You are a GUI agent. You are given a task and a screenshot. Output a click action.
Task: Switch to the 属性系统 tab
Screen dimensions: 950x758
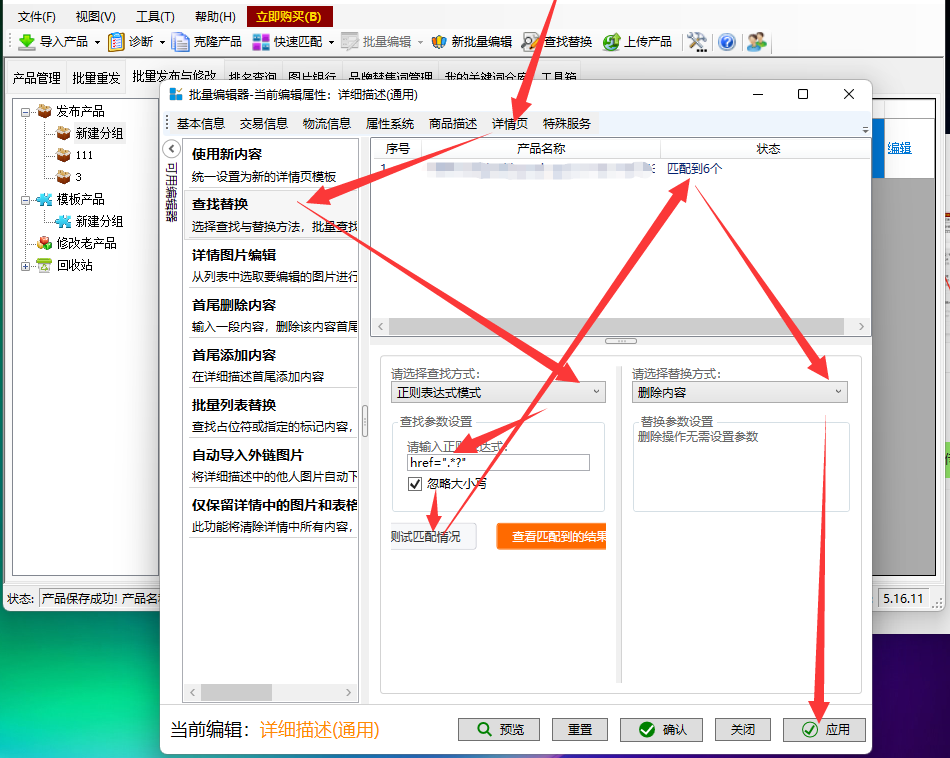(x=390, y=124)
